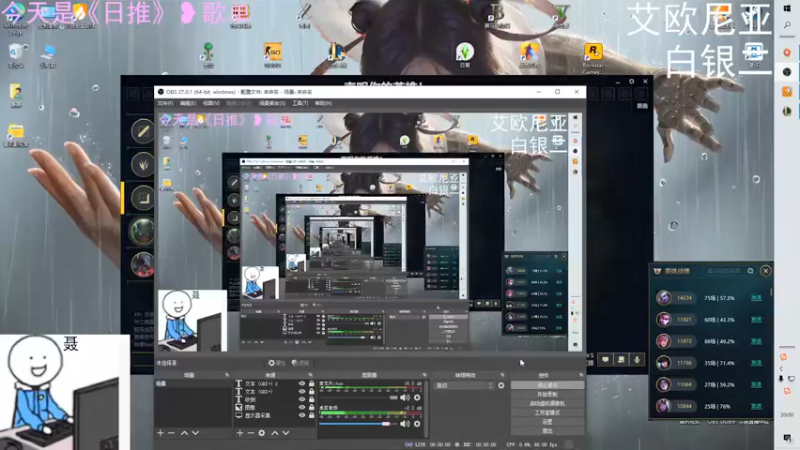Open the 文件(F) menu in OBS
This screenshot has height=450, width=800.
point(165,104)
